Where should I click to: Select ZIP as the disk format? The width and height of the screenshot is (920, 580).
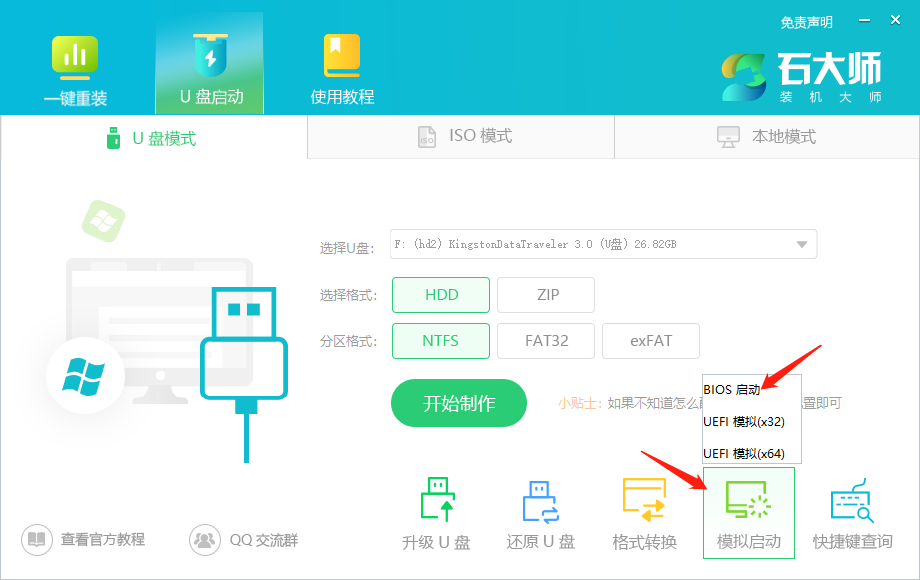[x=546, y=294]
